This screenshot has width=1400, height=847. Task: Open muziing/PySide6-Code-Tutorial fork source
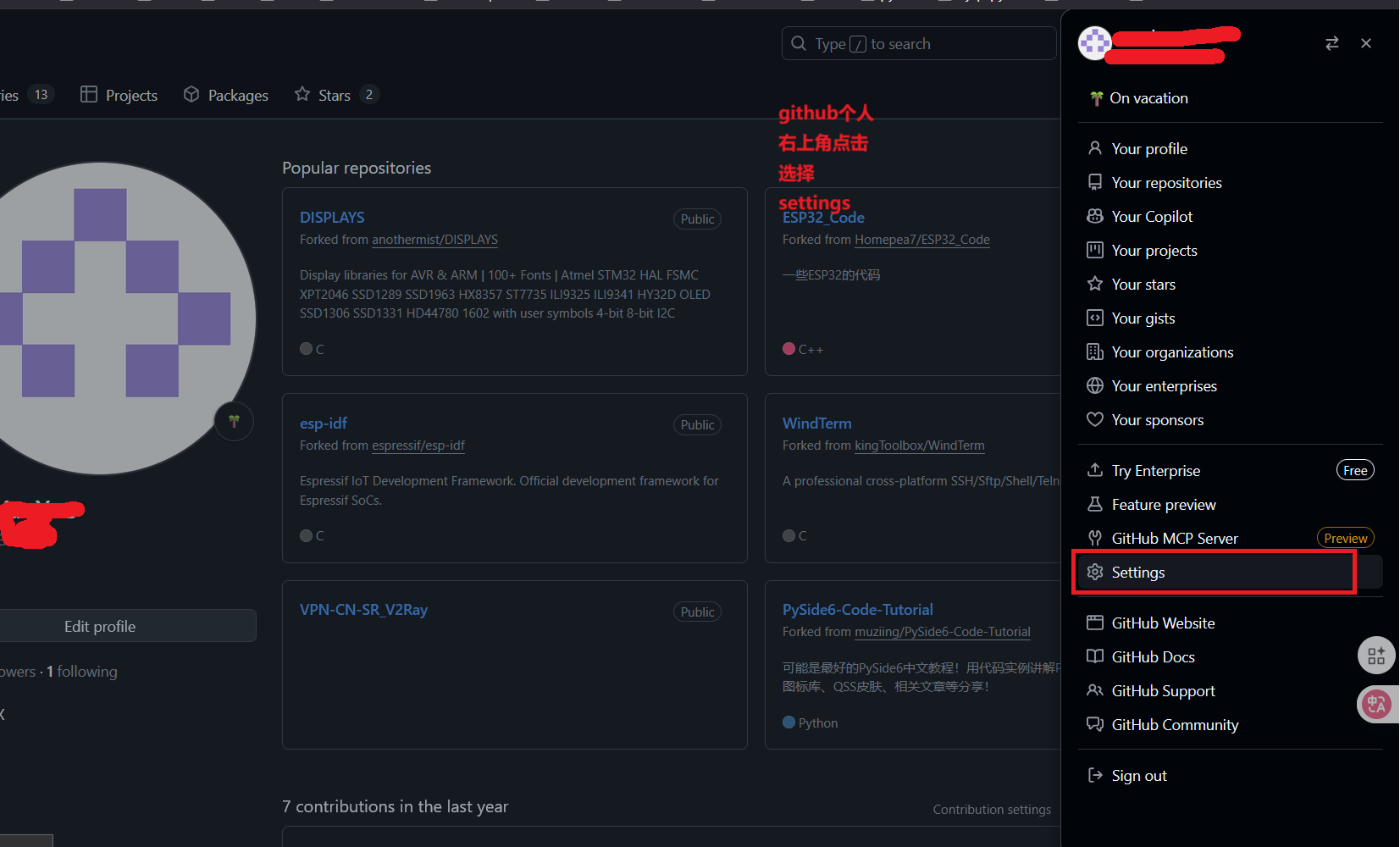tap(943, 632)
